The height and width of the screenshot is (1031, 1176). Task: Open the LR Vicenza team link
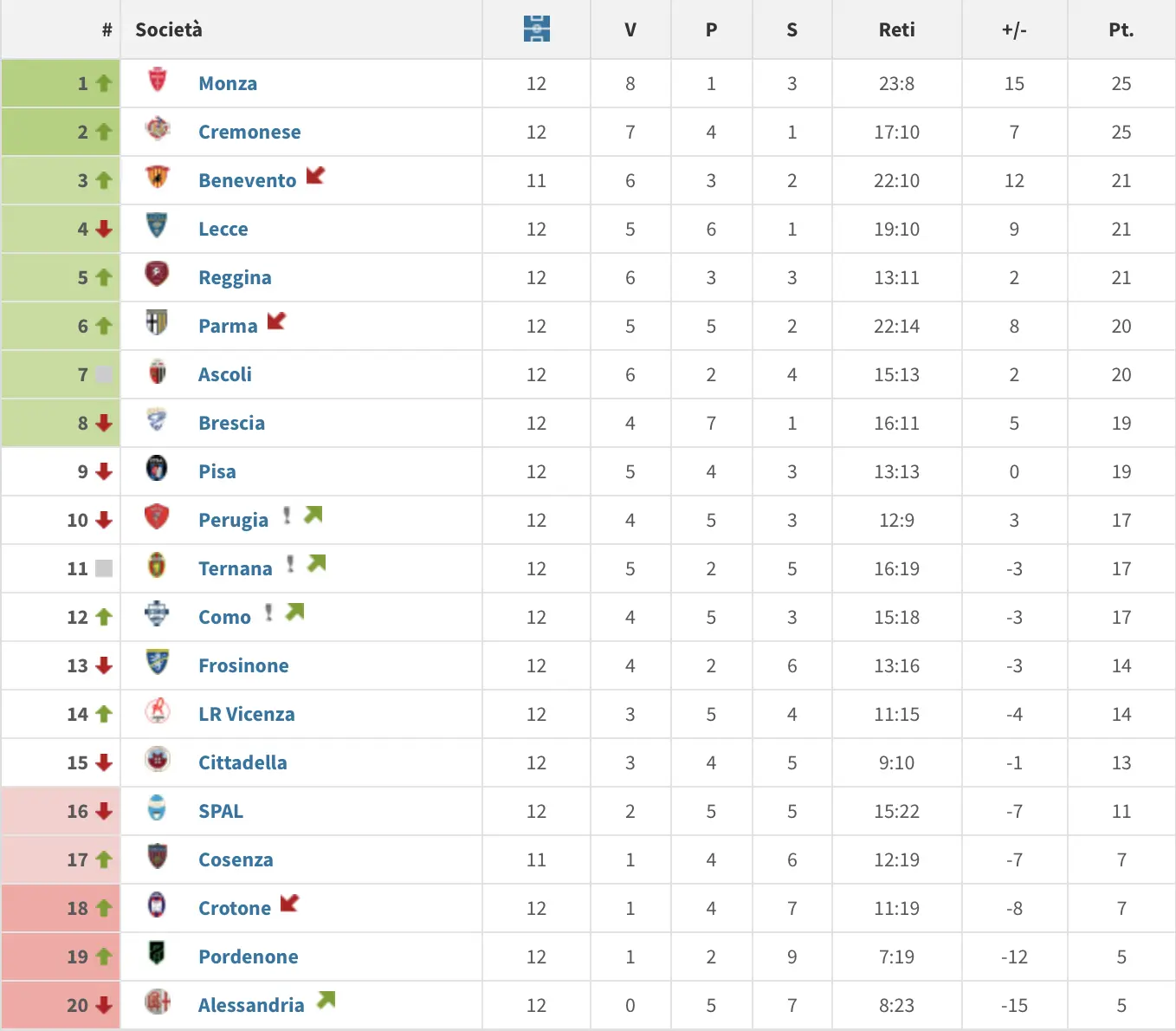[246, 714]
